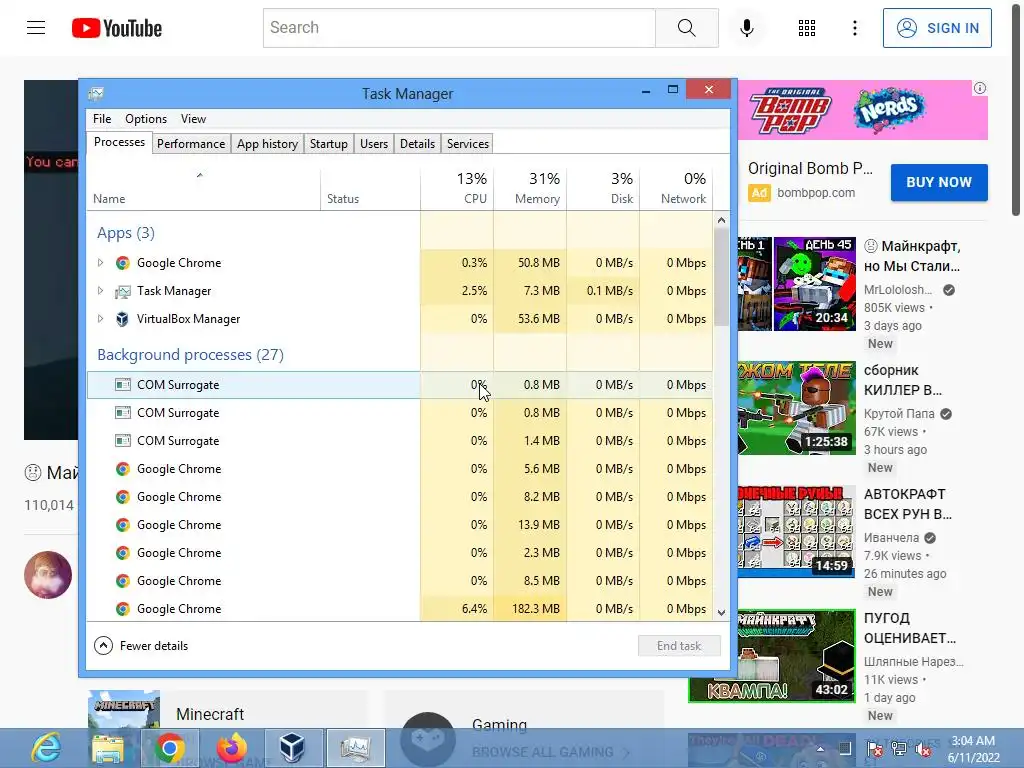Expand the VirtualBox Manager app row
Image resolution: width=1024 pixels, height=768 pixels.
[x=100, y=319]
